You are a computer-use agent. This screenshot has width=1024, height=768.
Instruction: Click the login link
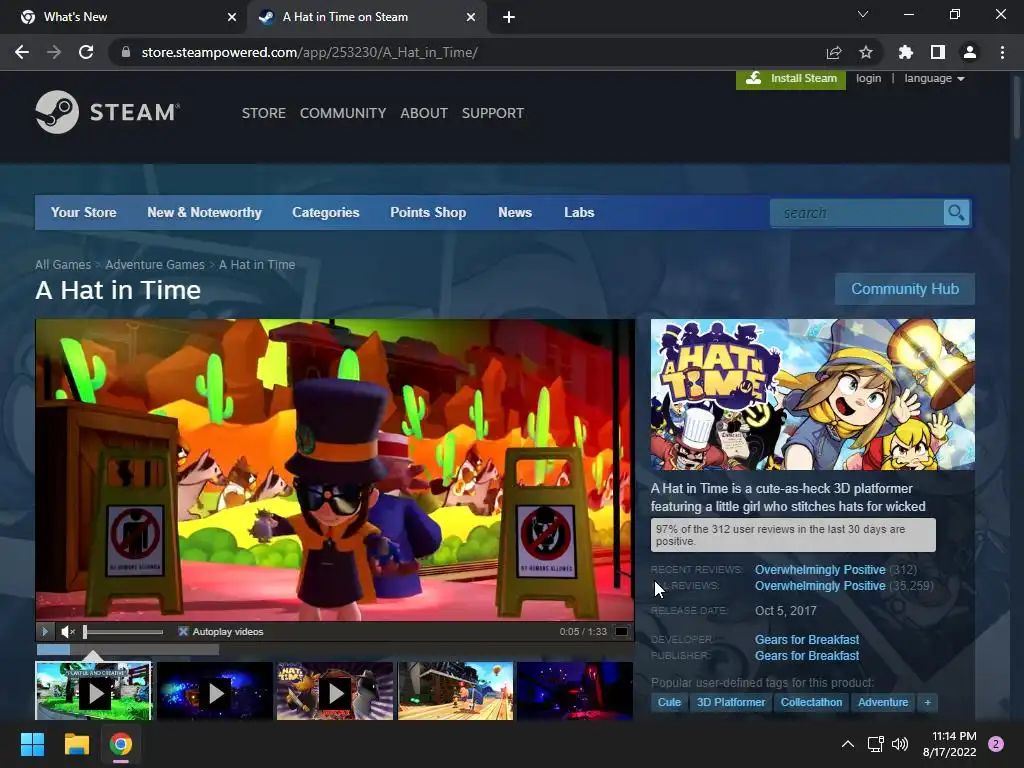(869, 78)
